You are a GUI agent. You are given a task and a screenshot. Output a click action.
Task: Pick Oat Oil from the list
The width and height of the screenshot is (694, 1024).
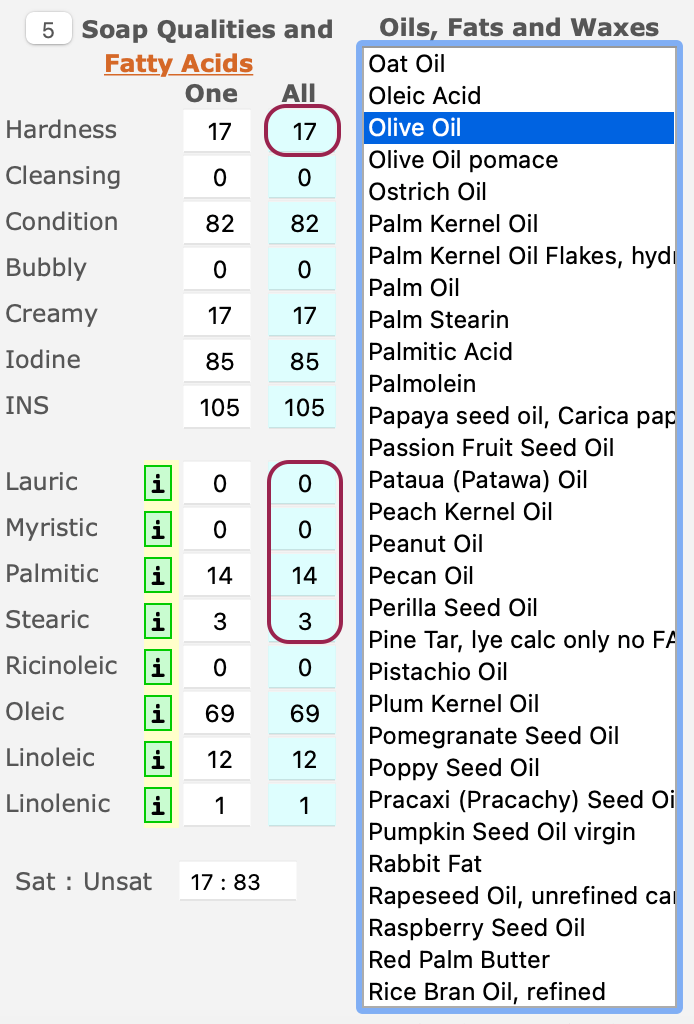pyautogui.click(x=407, y=64)
